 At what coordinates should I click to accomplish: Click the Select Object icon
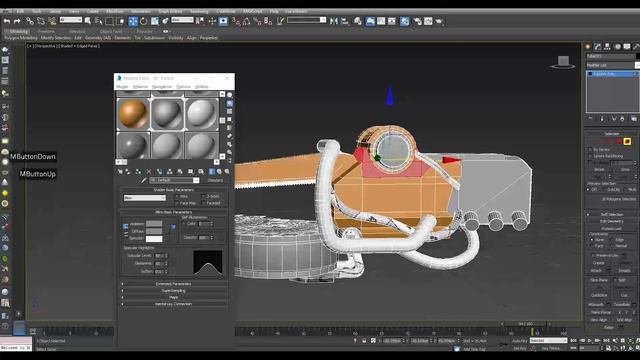(x=87, y=21)
